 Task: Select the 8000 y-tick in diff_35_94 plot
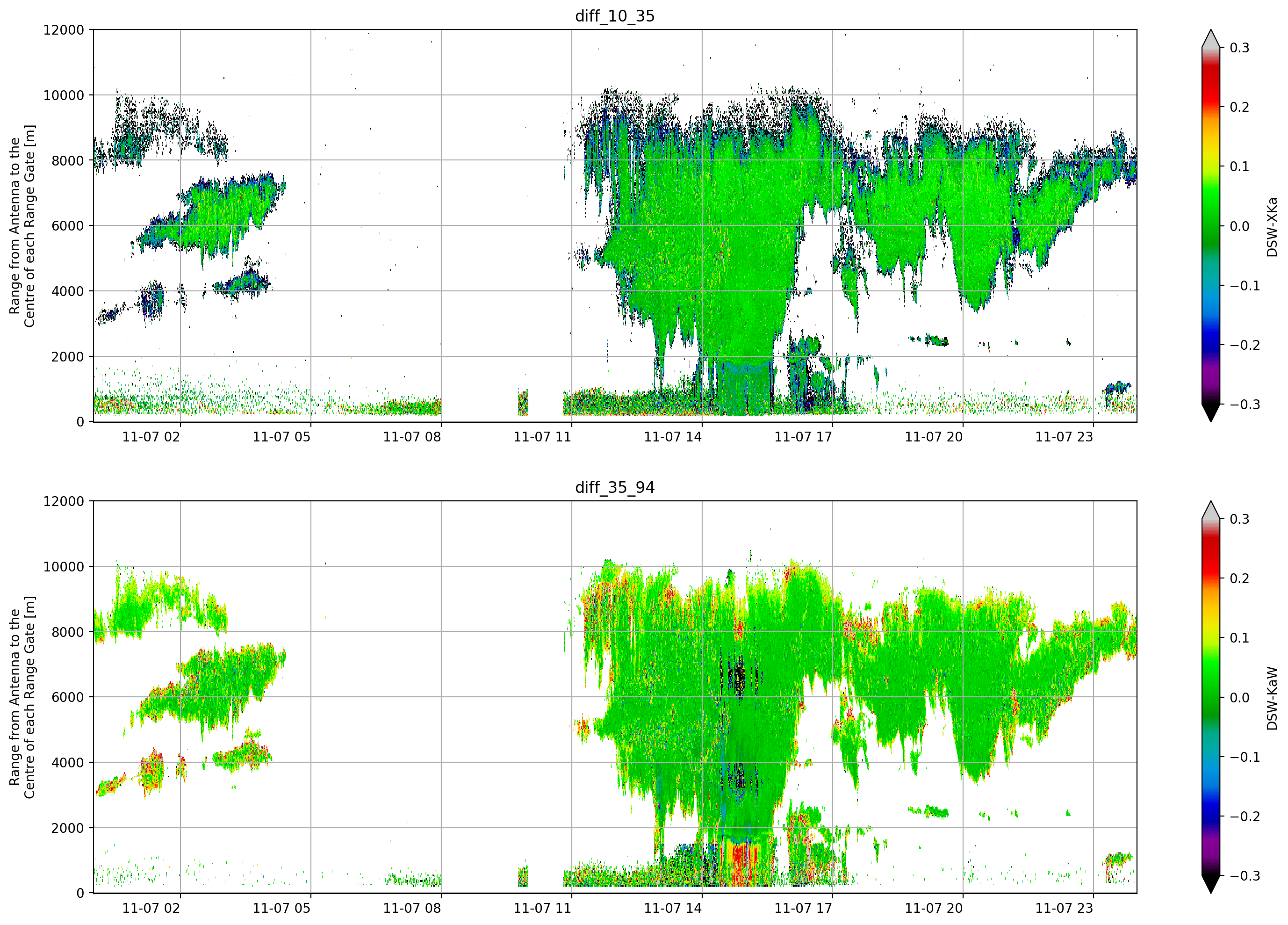pyautogui.click(x=68, y=632)
